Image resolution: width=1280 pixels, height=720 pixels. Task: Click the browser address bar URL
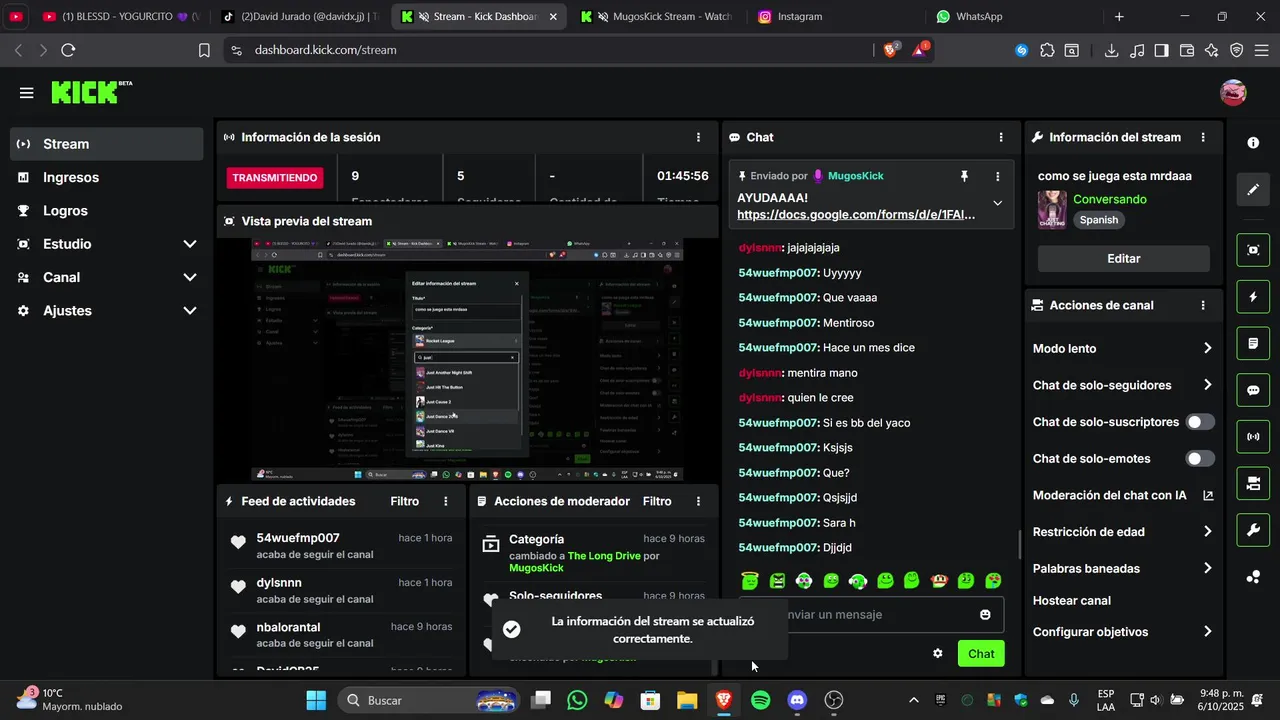coord(326,50)
